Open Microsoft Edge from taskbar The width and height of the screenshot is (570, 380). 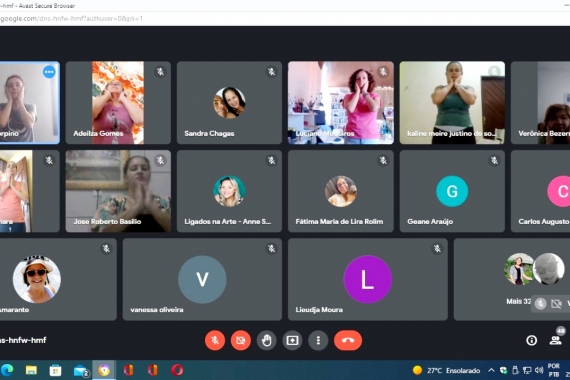coord(7,370)
